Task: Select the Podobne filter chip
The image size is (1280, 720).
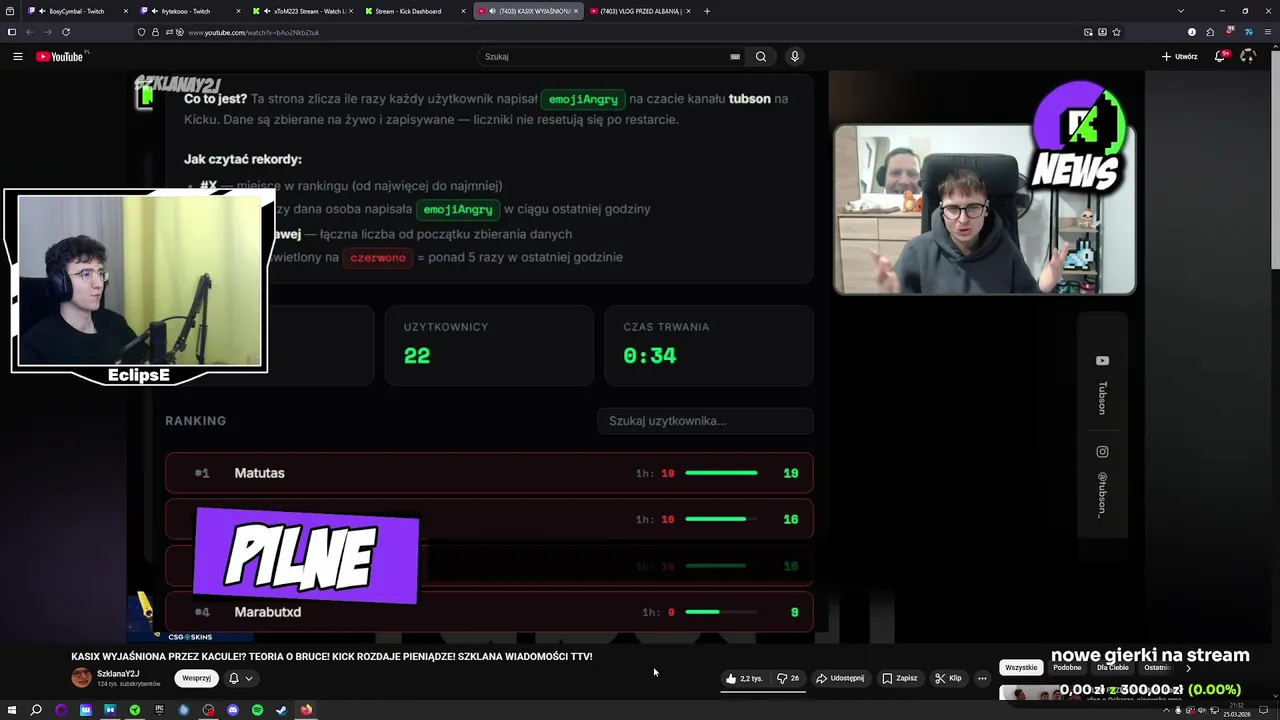Action: 1067,667
